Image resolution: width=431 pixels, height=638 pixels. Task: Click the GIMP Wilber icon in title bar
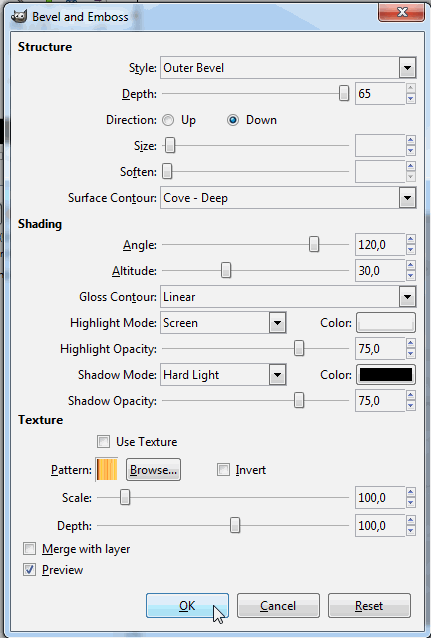click(18, 17)
